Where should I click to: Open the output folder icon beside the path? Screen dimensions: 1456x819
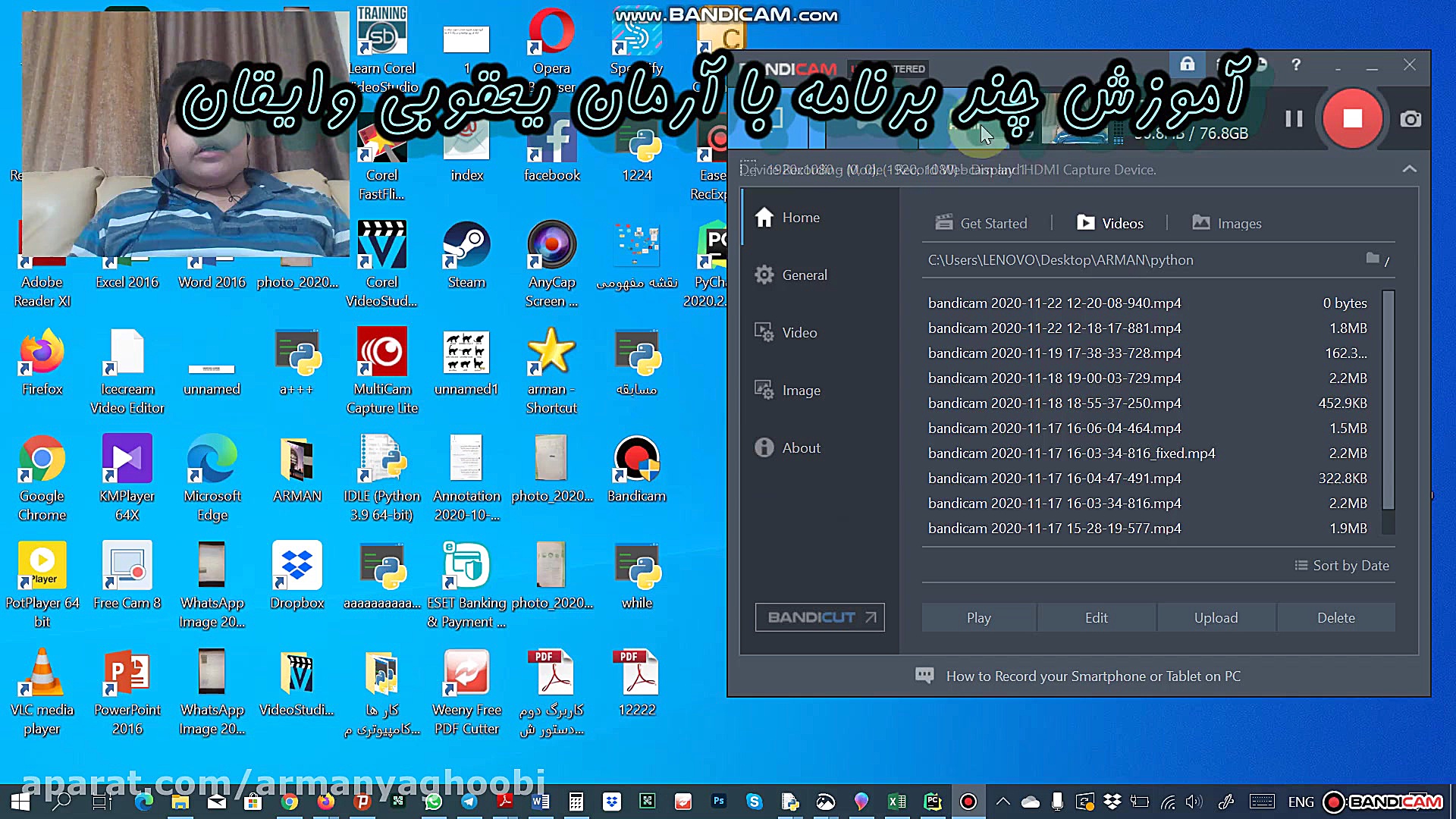(x=1373, y=259)
